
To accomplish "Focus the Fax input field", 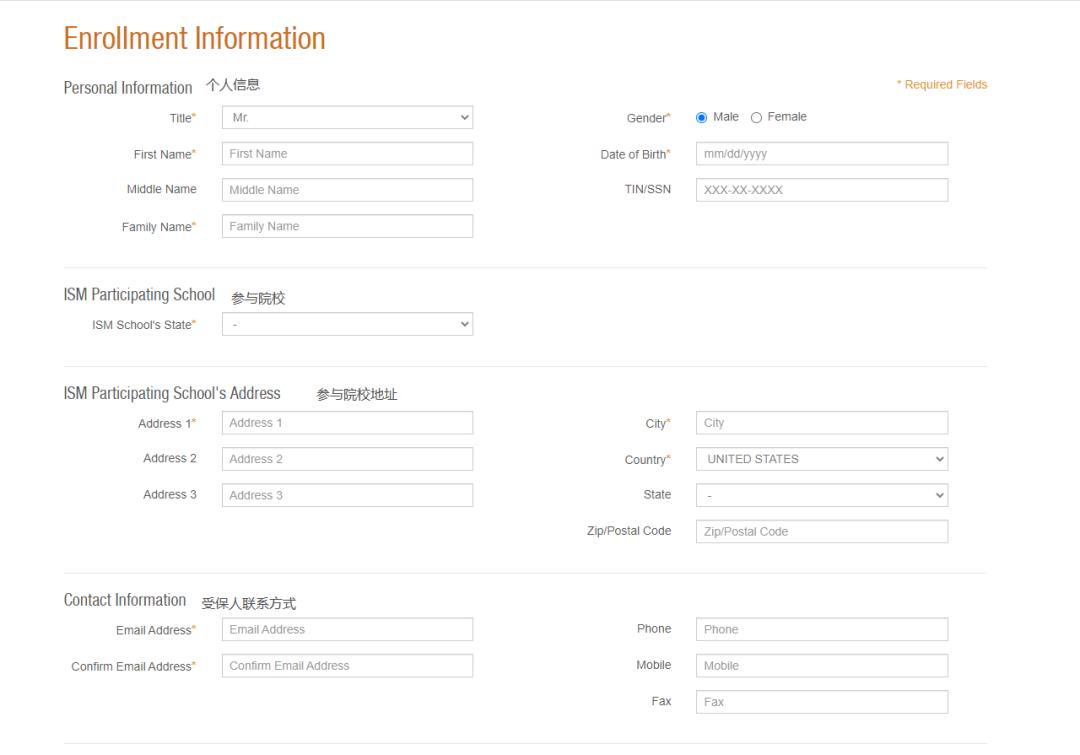I will [x=822, y=702].
